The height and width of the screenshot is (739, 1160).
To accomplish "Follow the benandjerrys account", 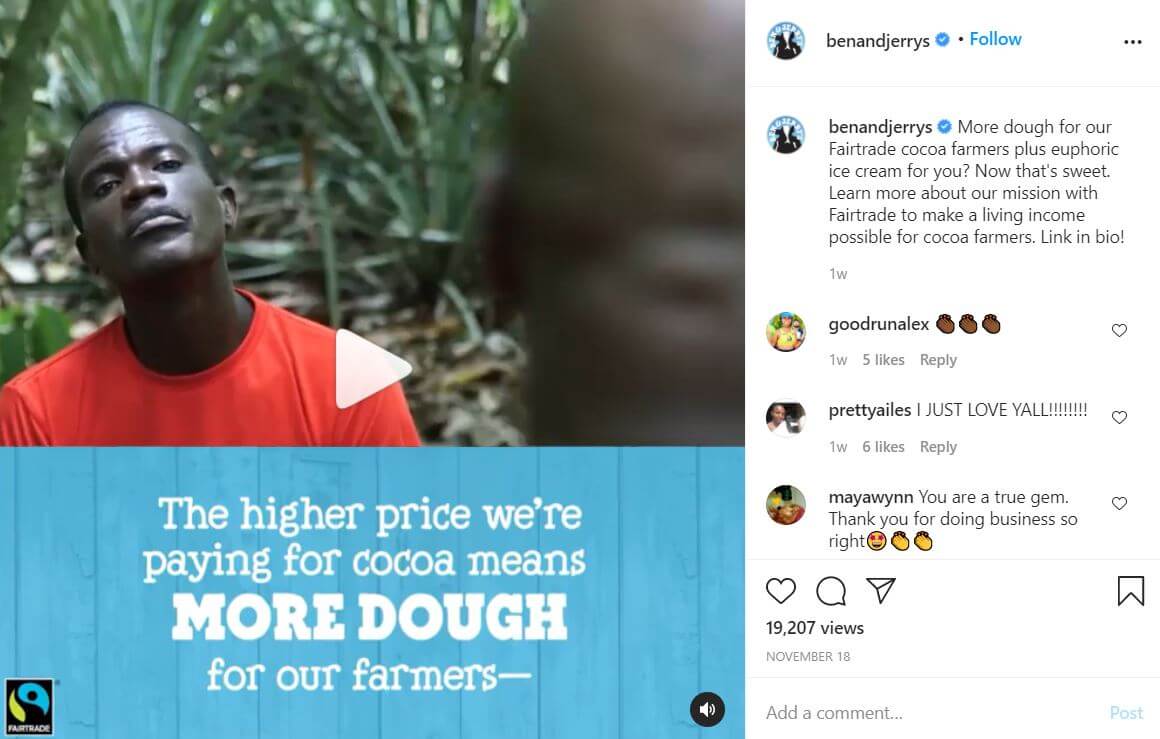I will coord(995,39).
